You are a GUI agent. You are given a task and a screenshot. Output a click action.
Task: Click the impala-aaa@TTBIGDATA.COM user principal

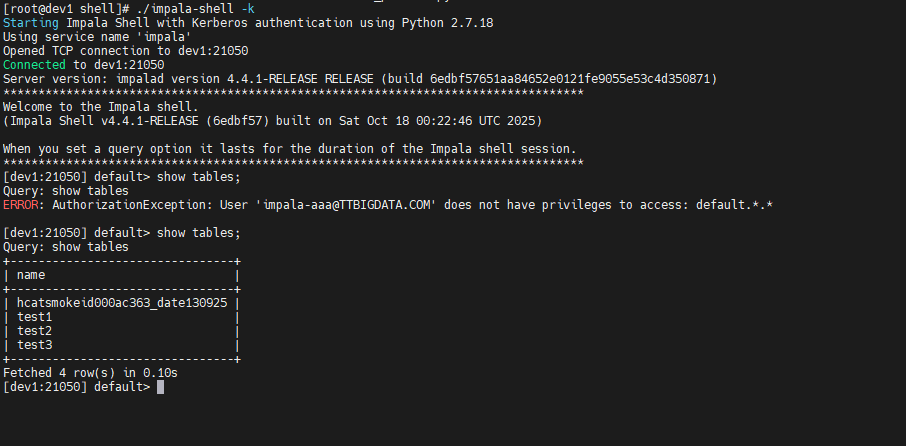point(349,205)
